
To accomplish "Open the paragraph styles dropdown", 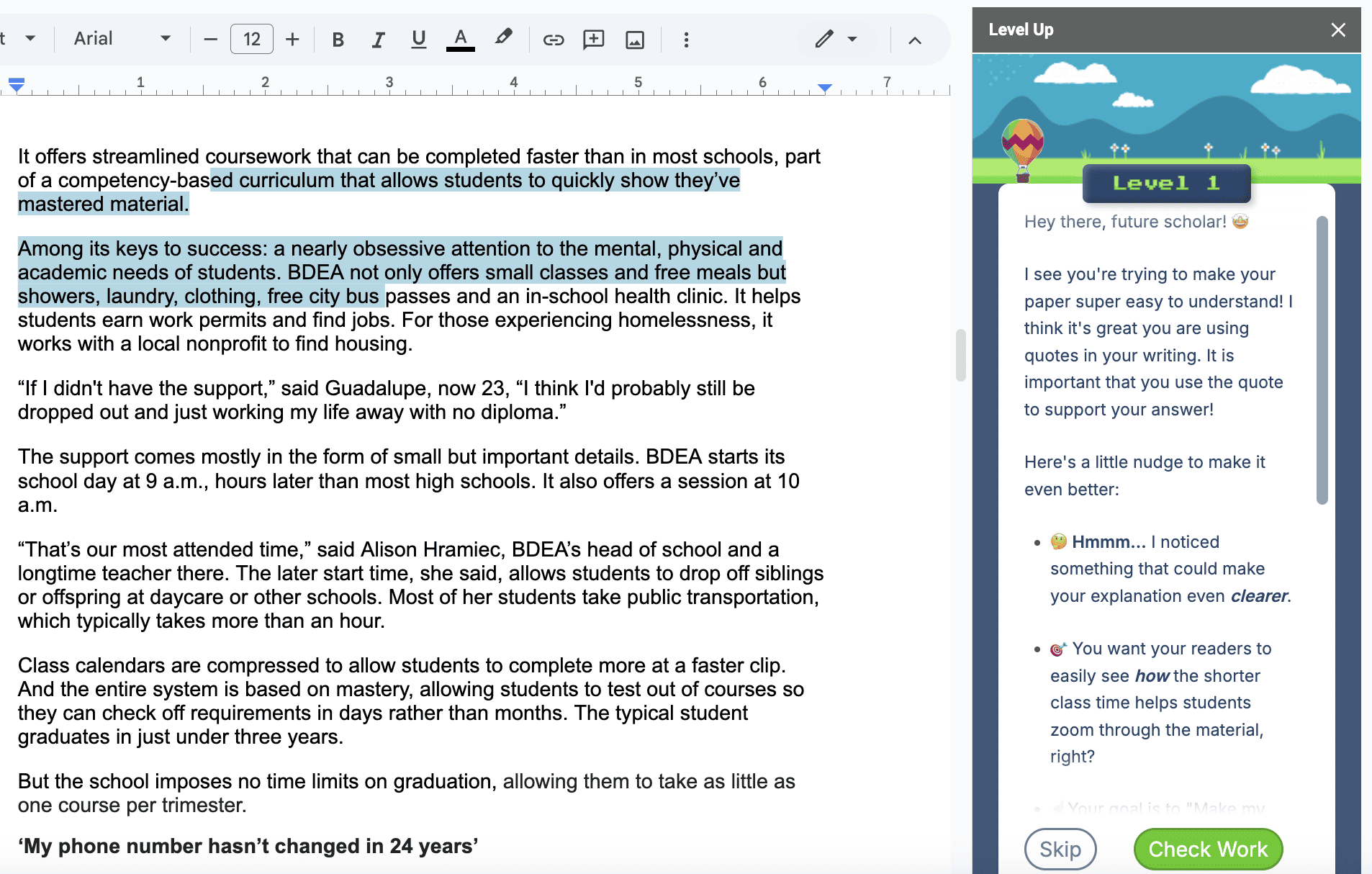I will [26, 40].
